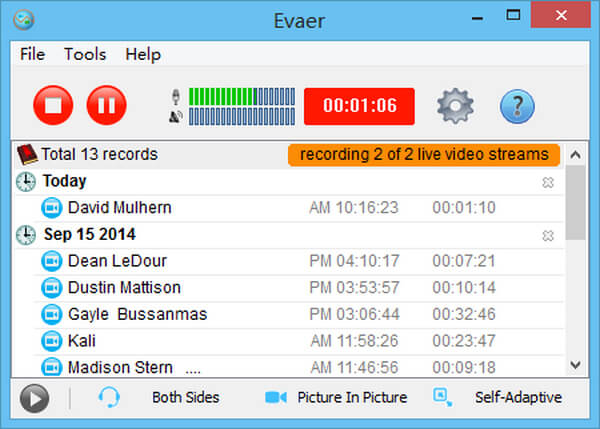Click the time PM 03:53:57
Image resolution: width=600 pixels, height=429 pixels.
[x=354, y=288]
